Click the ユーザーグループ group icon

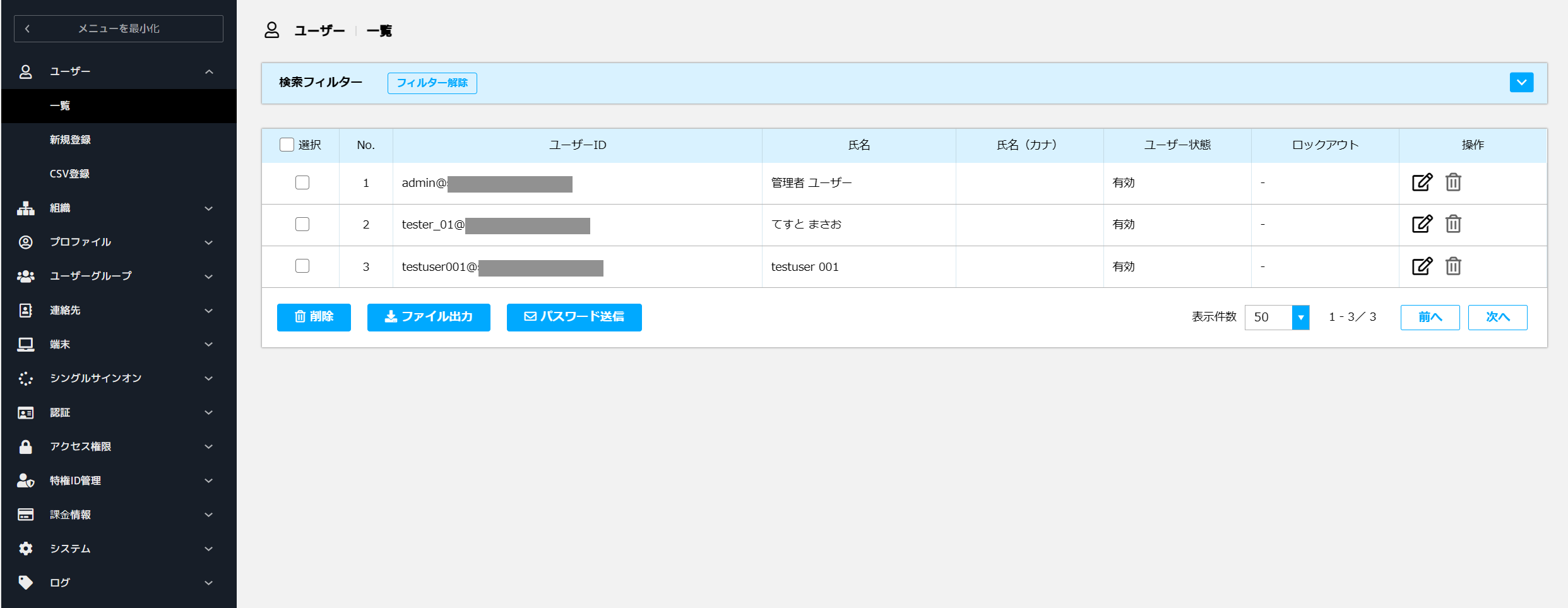[25, 276]
